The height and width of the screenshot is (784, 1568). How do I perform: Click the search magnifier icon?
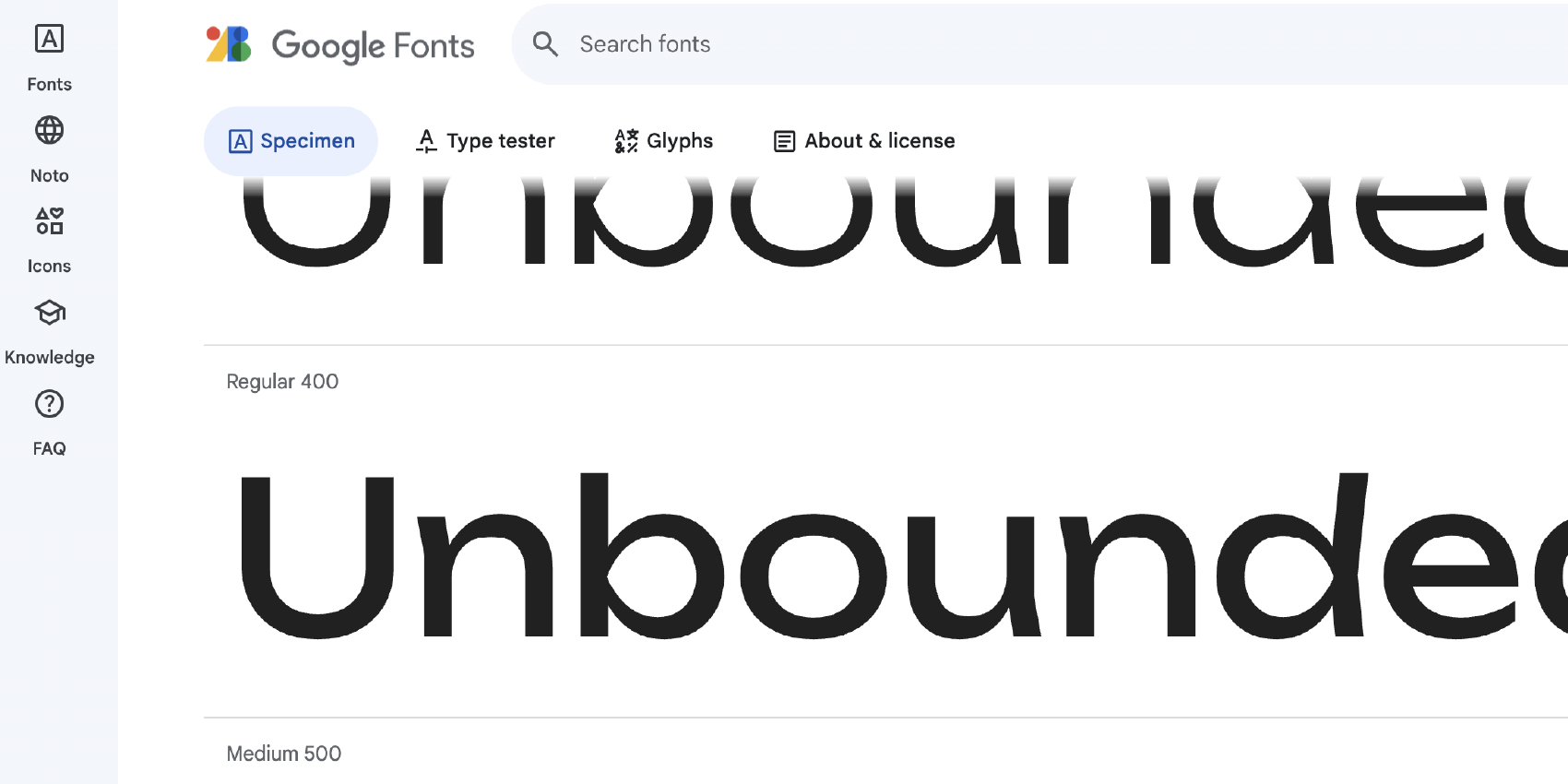545,44
